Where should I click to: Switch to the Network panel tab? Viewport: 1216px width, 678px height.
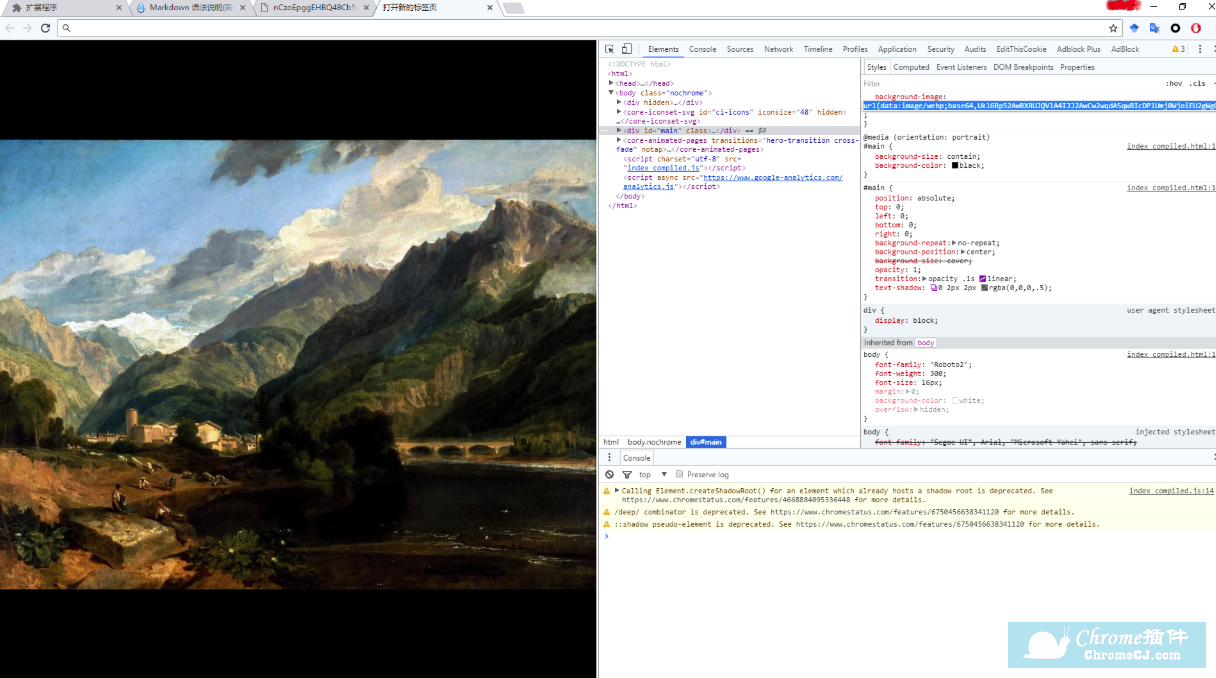[x=778, y=49]
